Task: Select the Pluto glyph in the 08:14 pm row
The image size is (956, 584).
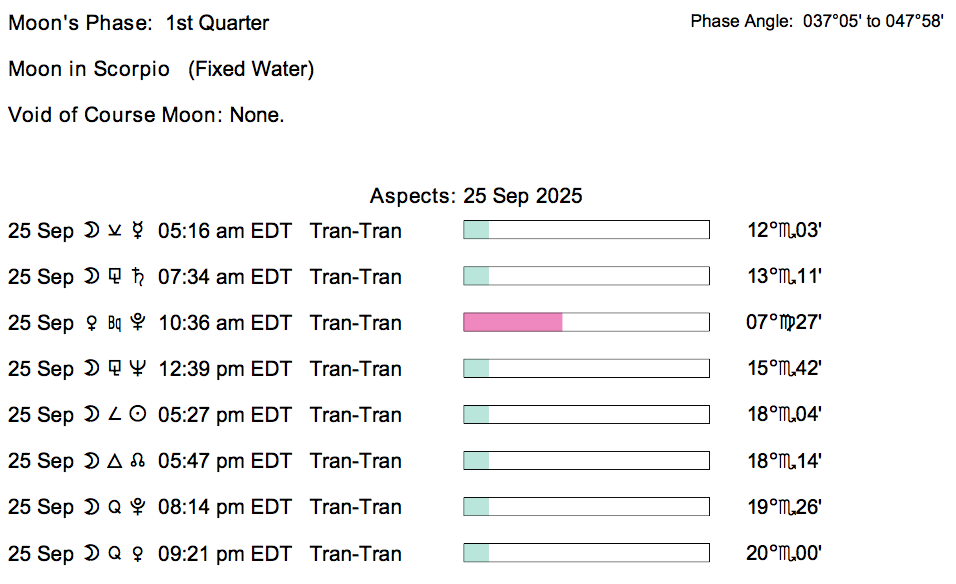Action: (138, 507)
